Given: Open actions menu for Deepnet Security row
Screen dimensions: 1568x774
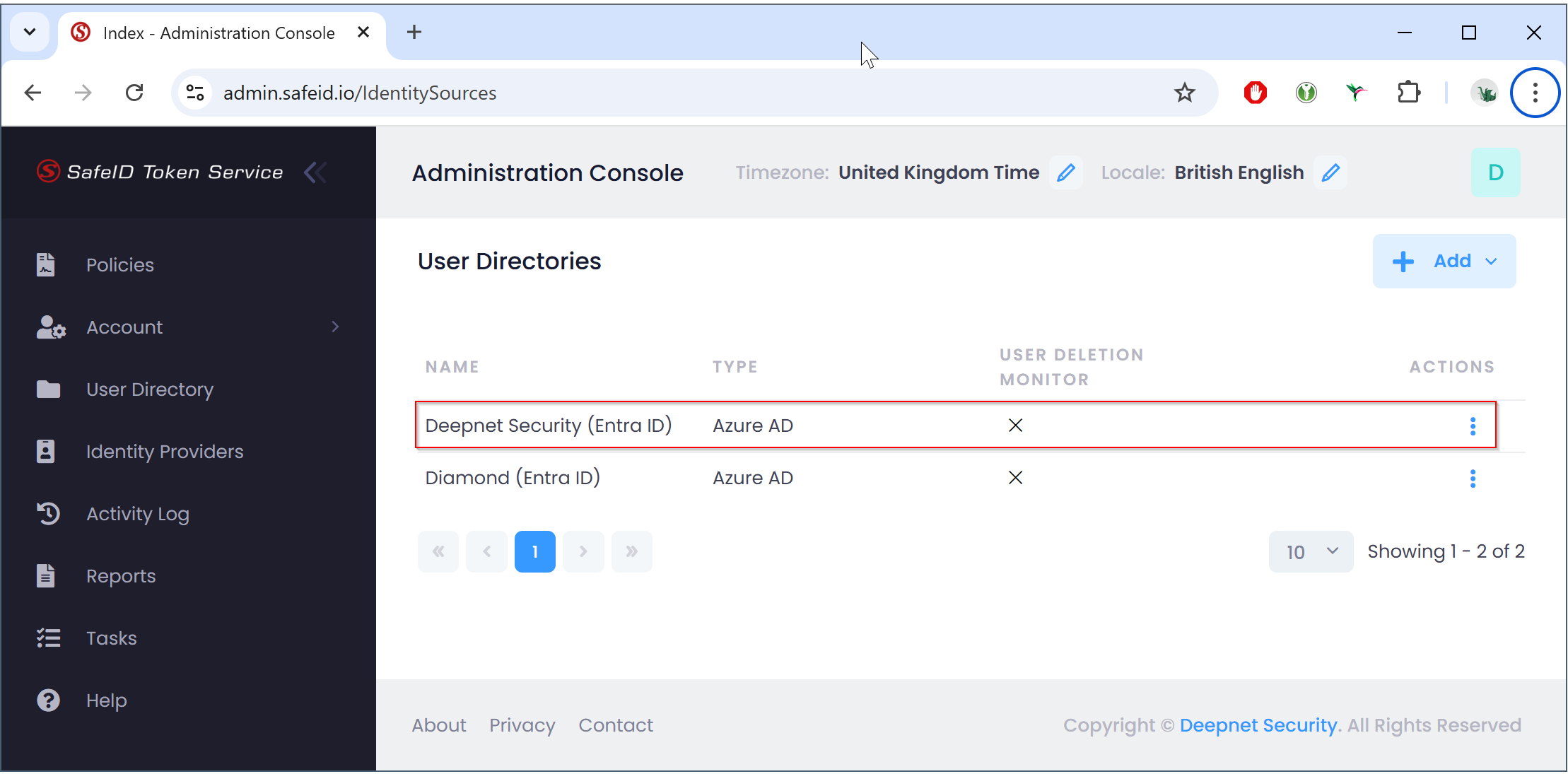Looking at the screenshot, I should coord(1473,426).
